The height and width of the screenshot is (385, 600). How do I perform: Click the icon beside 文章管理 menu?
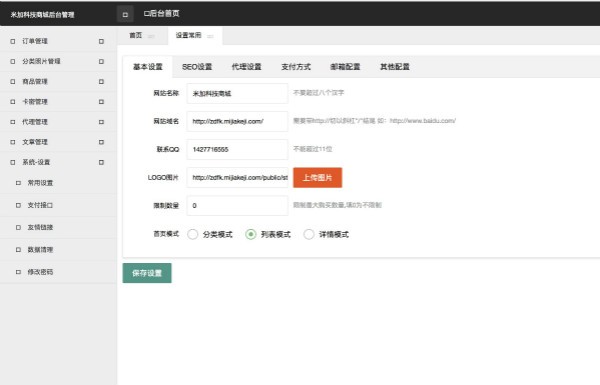click(x=13, y=142)
